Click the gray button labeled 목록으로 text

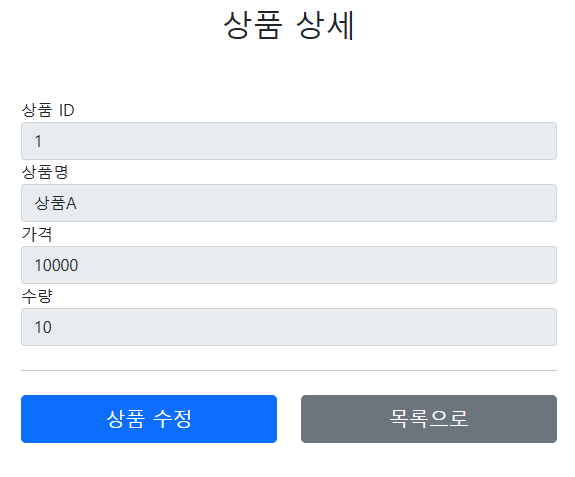click(x=429, y=419)
